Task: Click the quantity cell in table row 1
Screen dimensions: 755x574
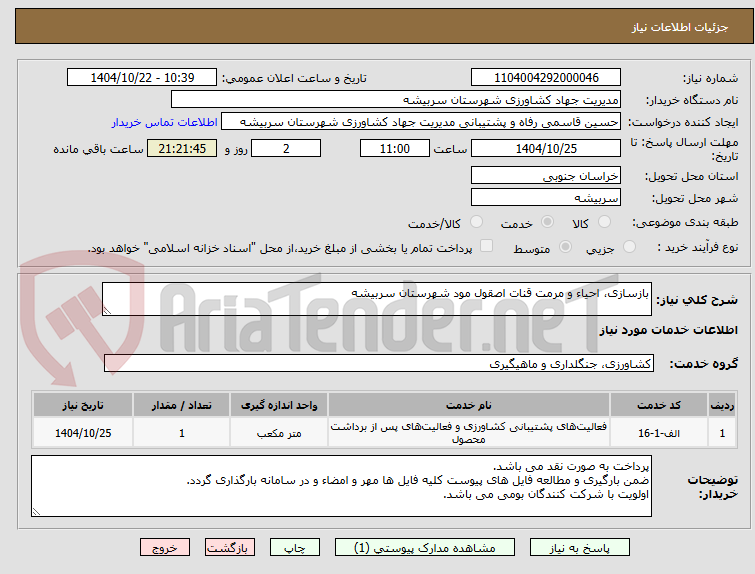Action: pyautogui.click(x=182, y=433)
